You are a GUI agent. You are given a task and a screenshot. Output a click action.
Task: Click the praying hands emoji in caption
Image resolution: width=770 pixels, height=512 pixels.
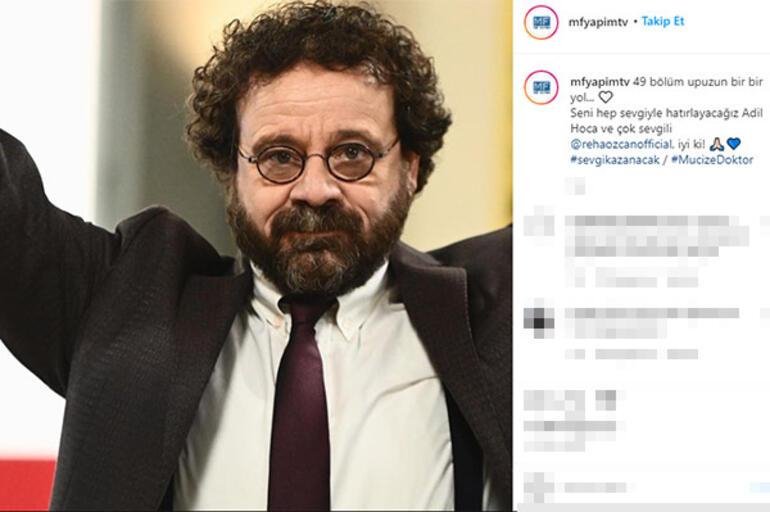click(716, 144)
